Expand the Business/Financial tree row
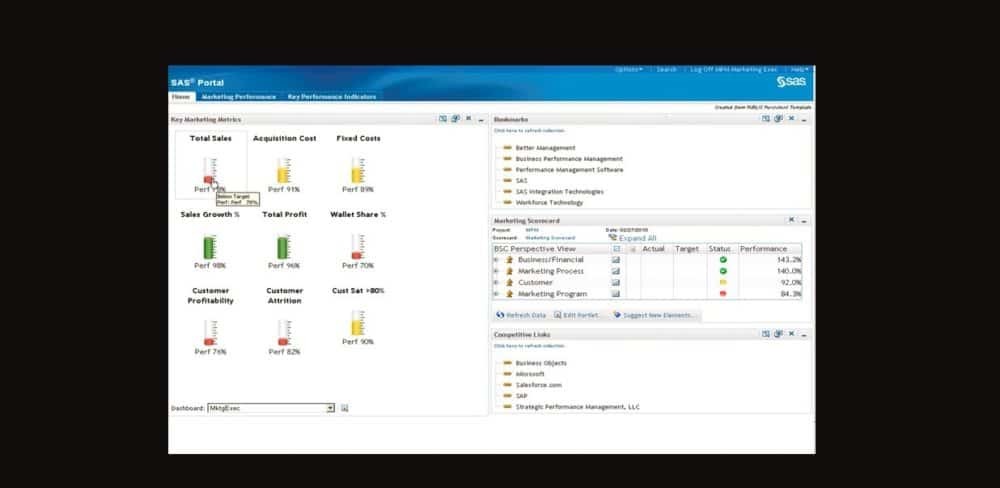 [x=496, y=260]
